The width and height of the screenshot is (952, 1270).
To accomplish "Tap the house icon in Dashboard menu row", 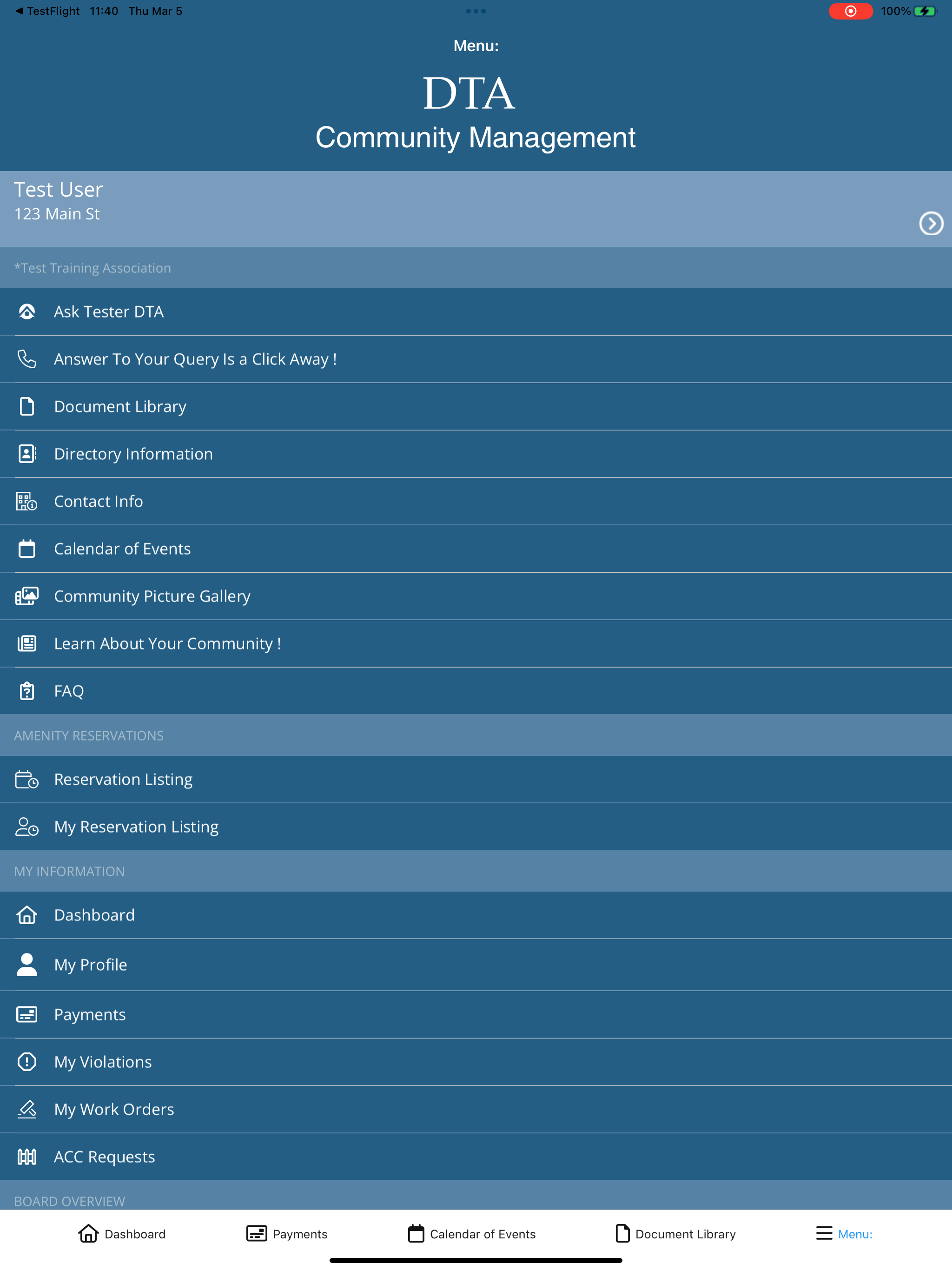I will [x=27, y=915].
